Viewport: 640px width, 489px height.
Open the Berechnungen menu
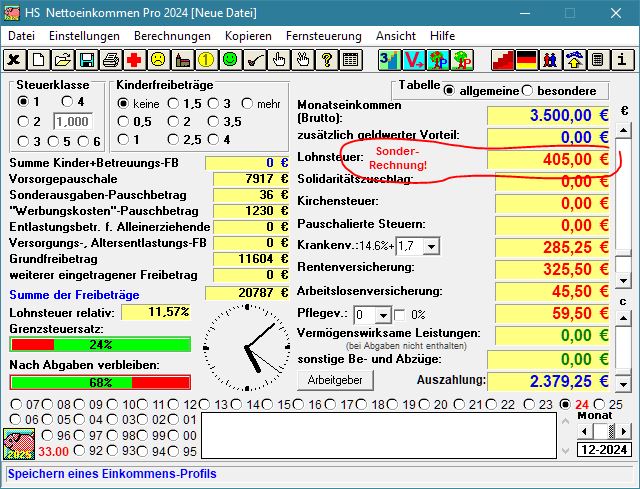point(172,35)
